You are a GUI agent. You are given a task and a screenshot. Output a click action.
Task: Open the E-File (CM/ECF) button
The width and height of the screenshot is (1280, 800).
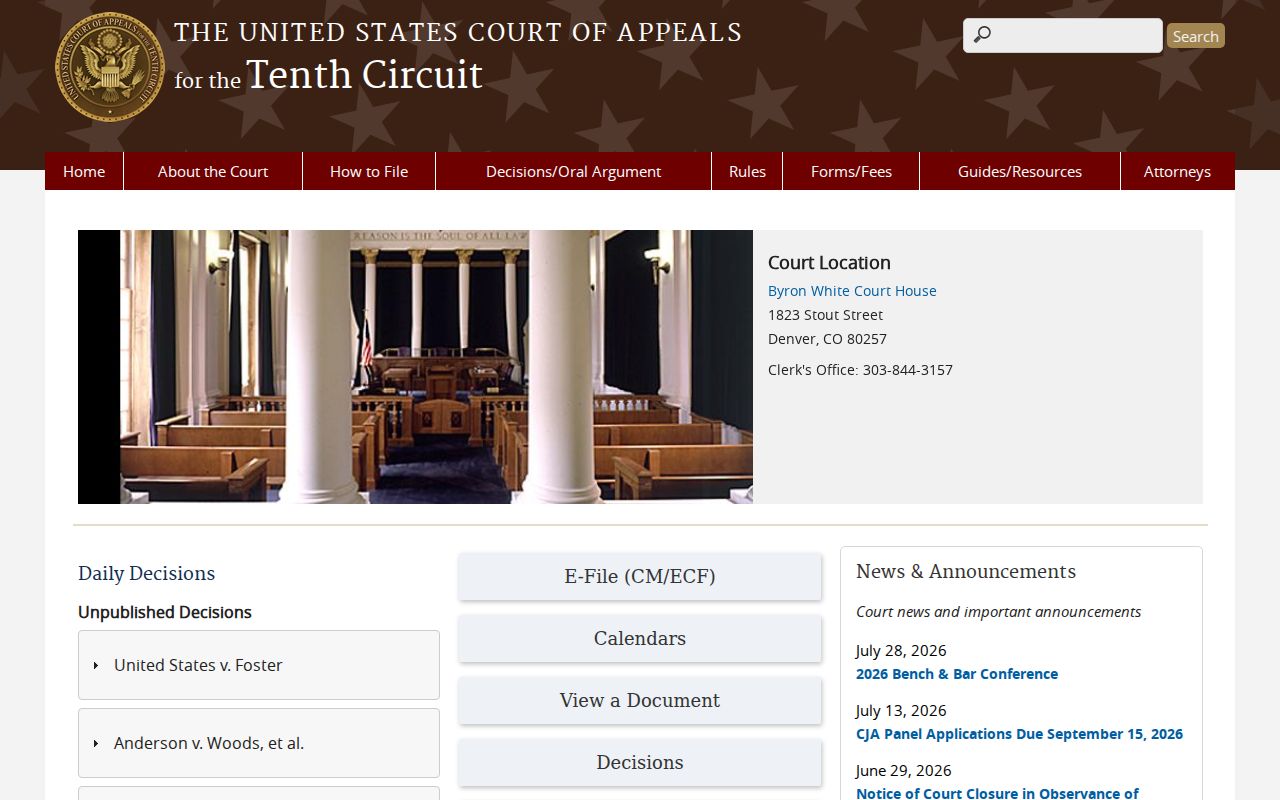click(x=640, y=577)
